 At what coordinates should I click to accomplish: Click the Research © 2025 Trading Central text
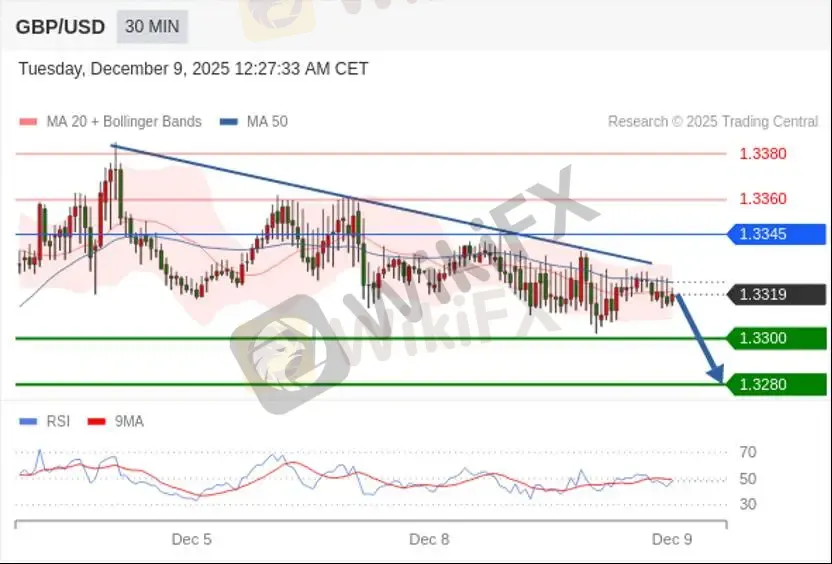coord(713,122)
